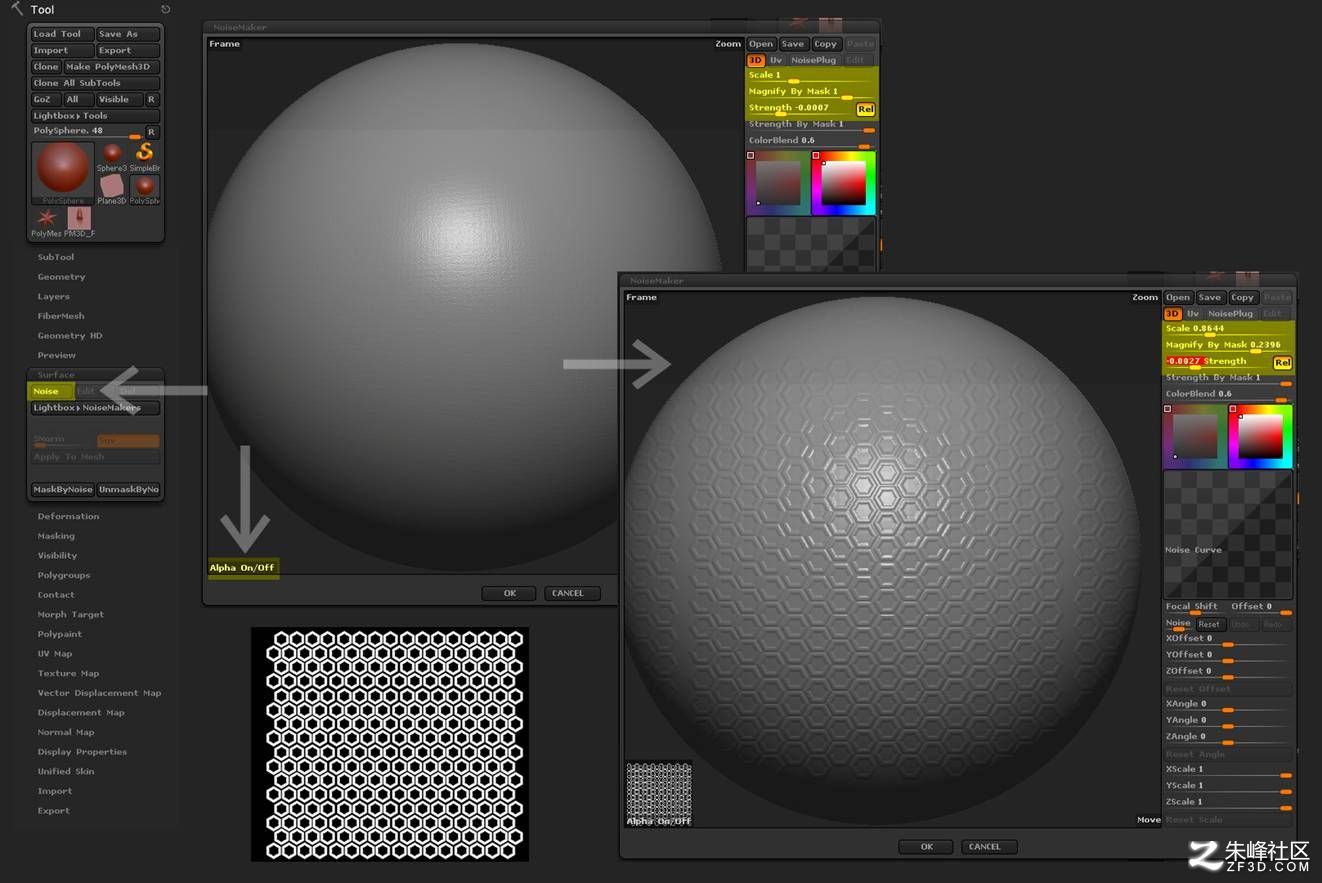Click the Visible button in Tool palette
This screenshot has height=883, width=1322.
(x=120, y=100)
